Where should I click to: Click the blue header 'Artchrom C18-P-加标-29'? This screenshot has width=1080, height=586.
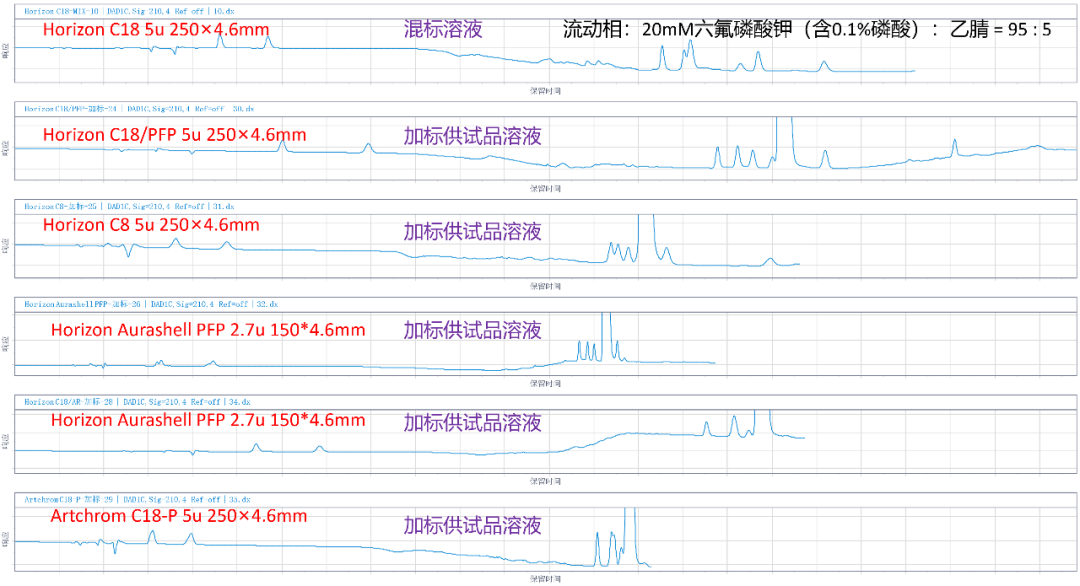click(x=137, y=500)
